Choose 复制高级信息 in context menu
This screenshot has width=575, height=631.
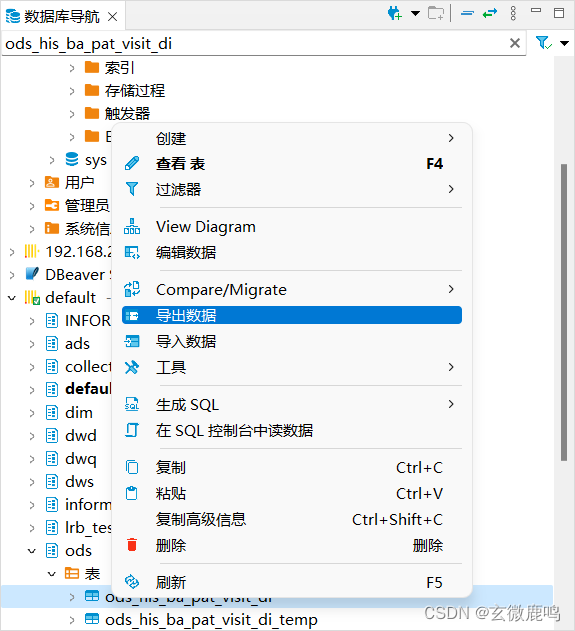pyautogui.click(x=292, y=520)
